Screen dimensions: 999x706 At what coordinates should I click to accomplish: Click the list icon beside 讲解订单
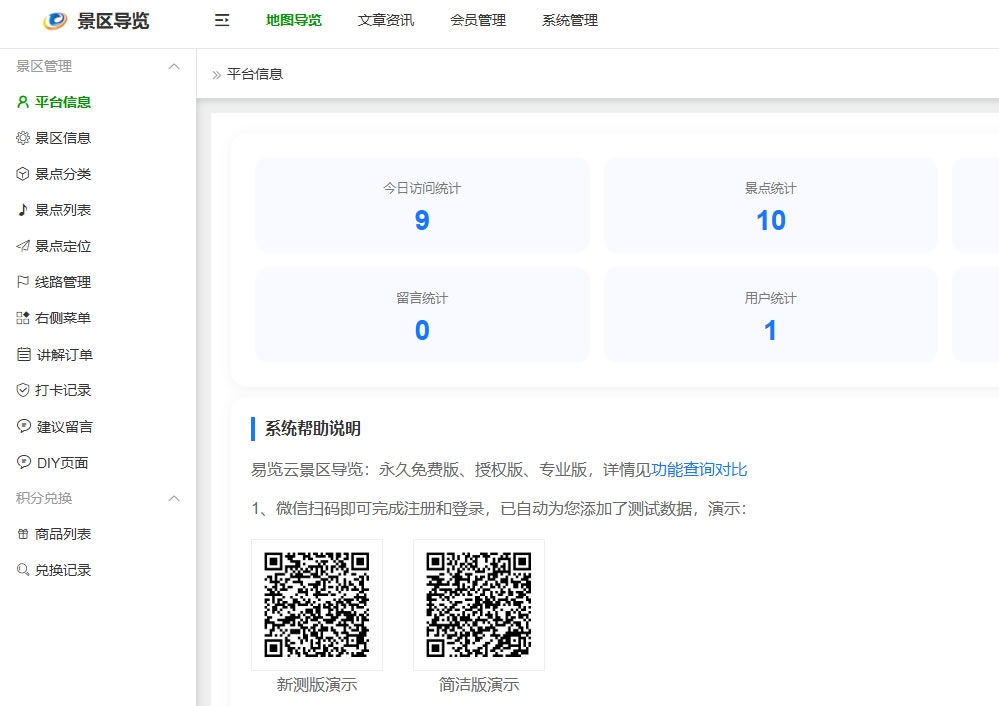pyautogui.click(x=24, y=354)
